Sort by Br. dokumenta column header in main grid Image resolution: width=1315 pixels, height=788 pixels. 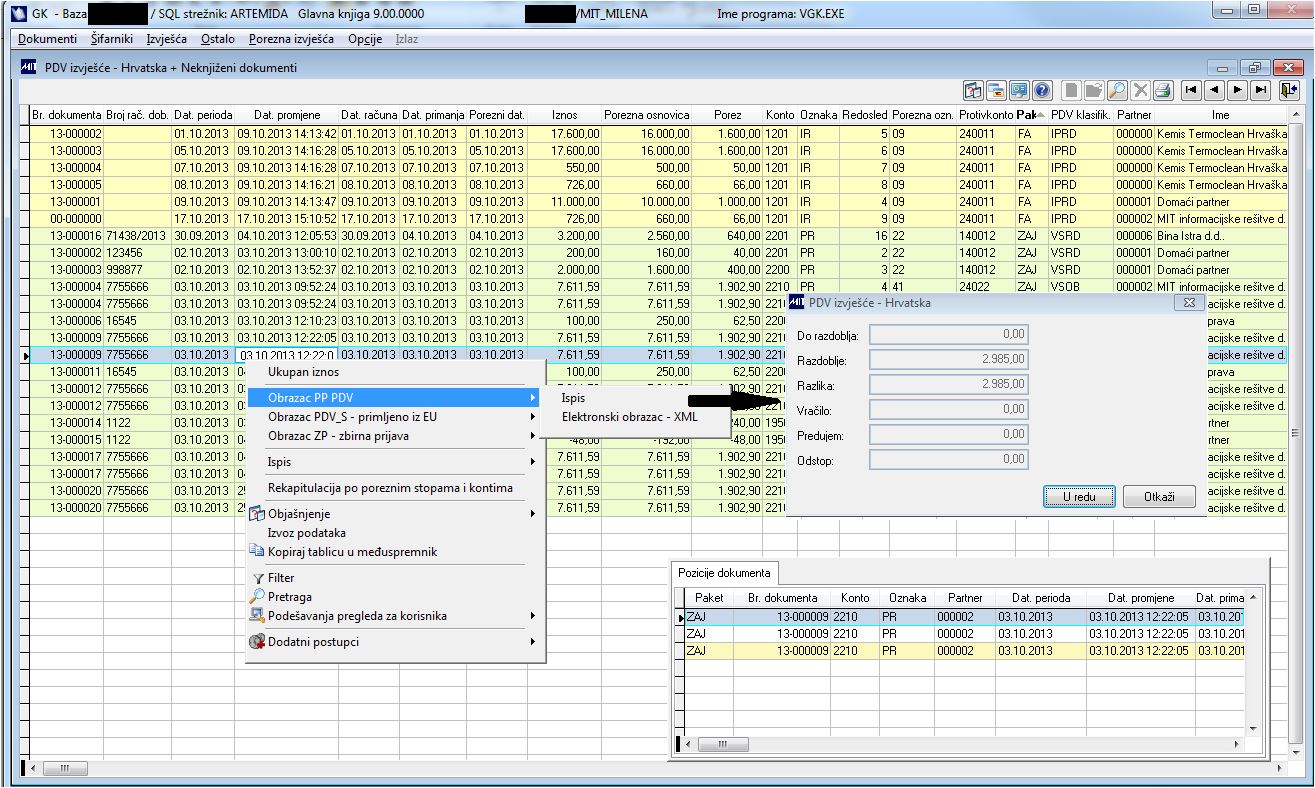(x=66, y=115)
